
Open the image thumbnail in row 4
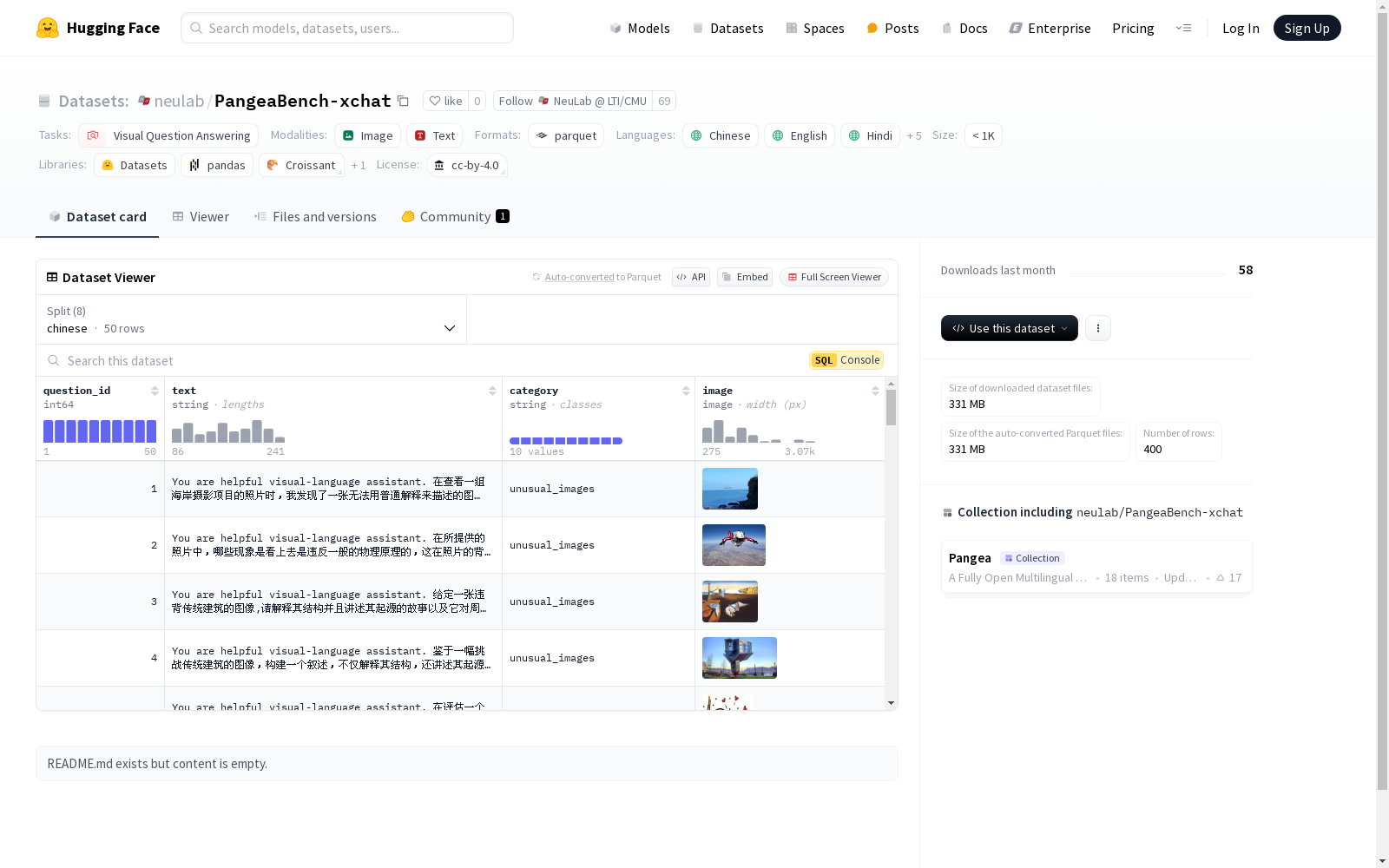(740, 658)
